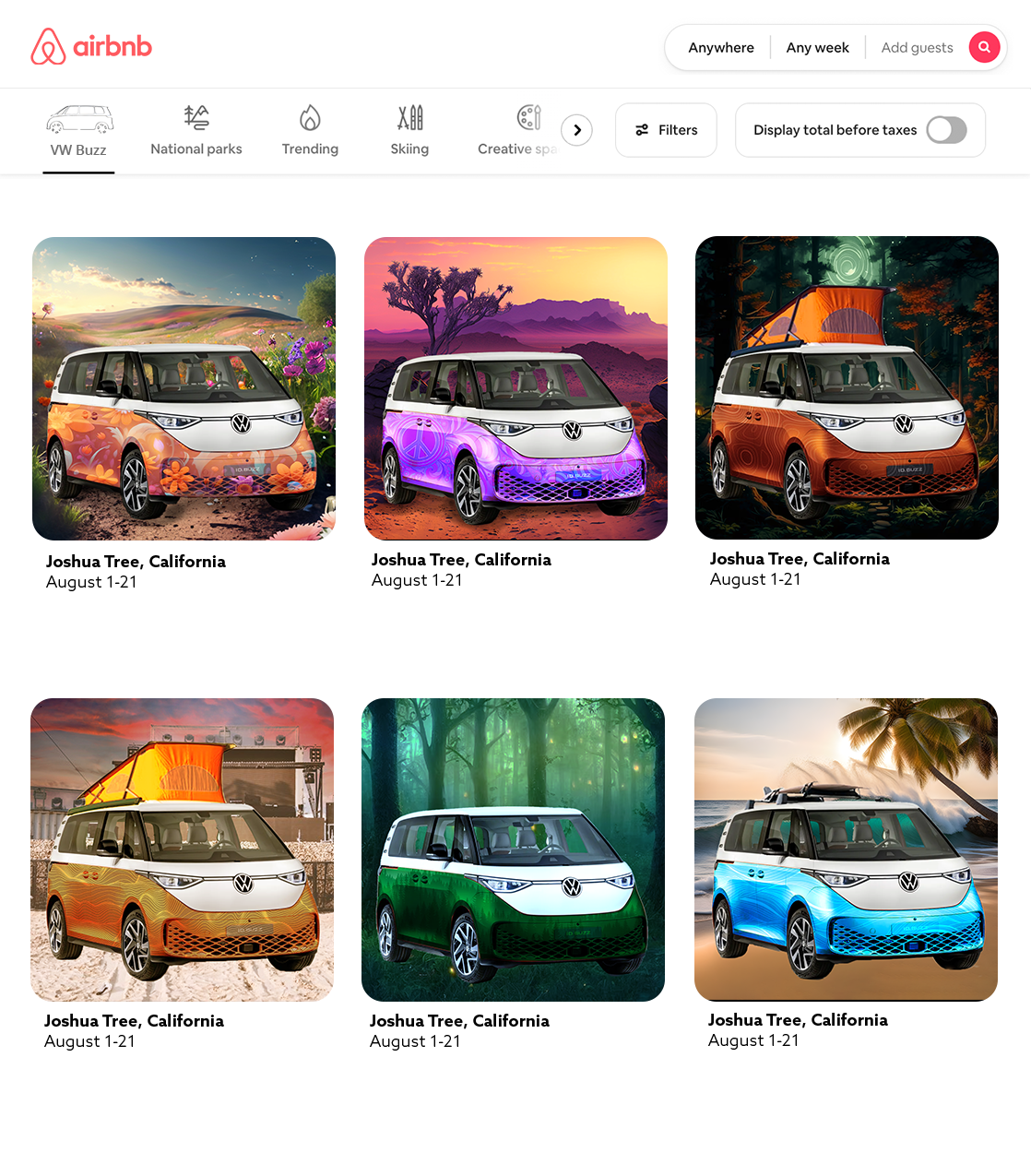Select the VW Buzz van category icon
This screenshot has width=1031, height=1176.
[x=79, y=119]
